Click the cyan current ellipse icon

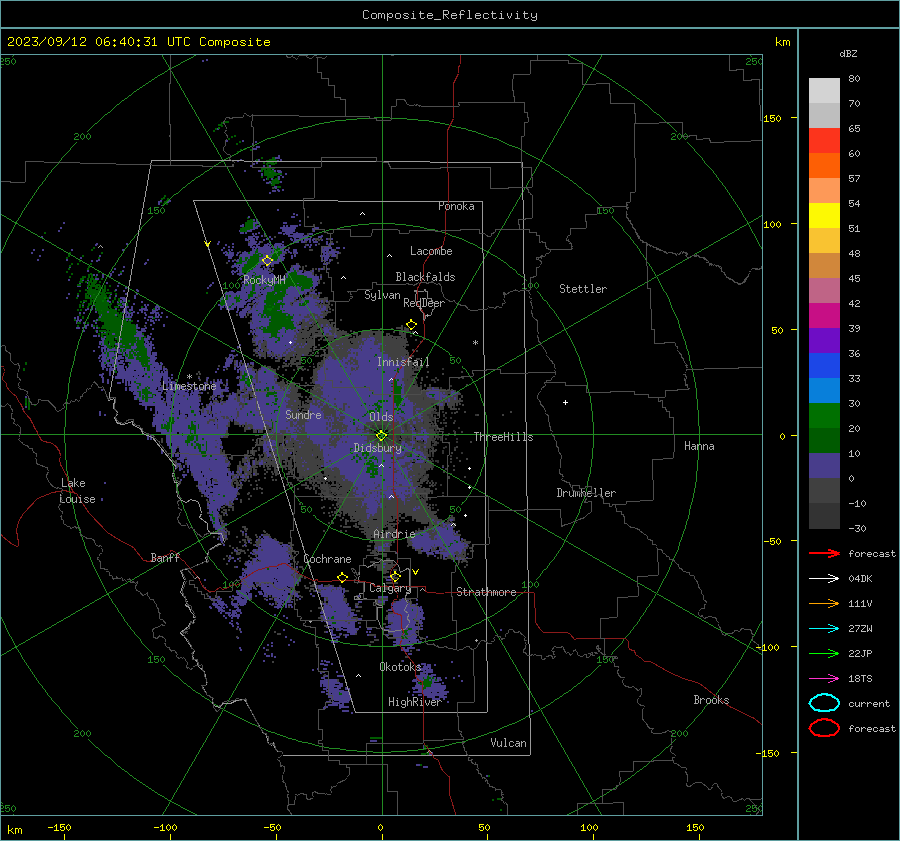point(824,703)
